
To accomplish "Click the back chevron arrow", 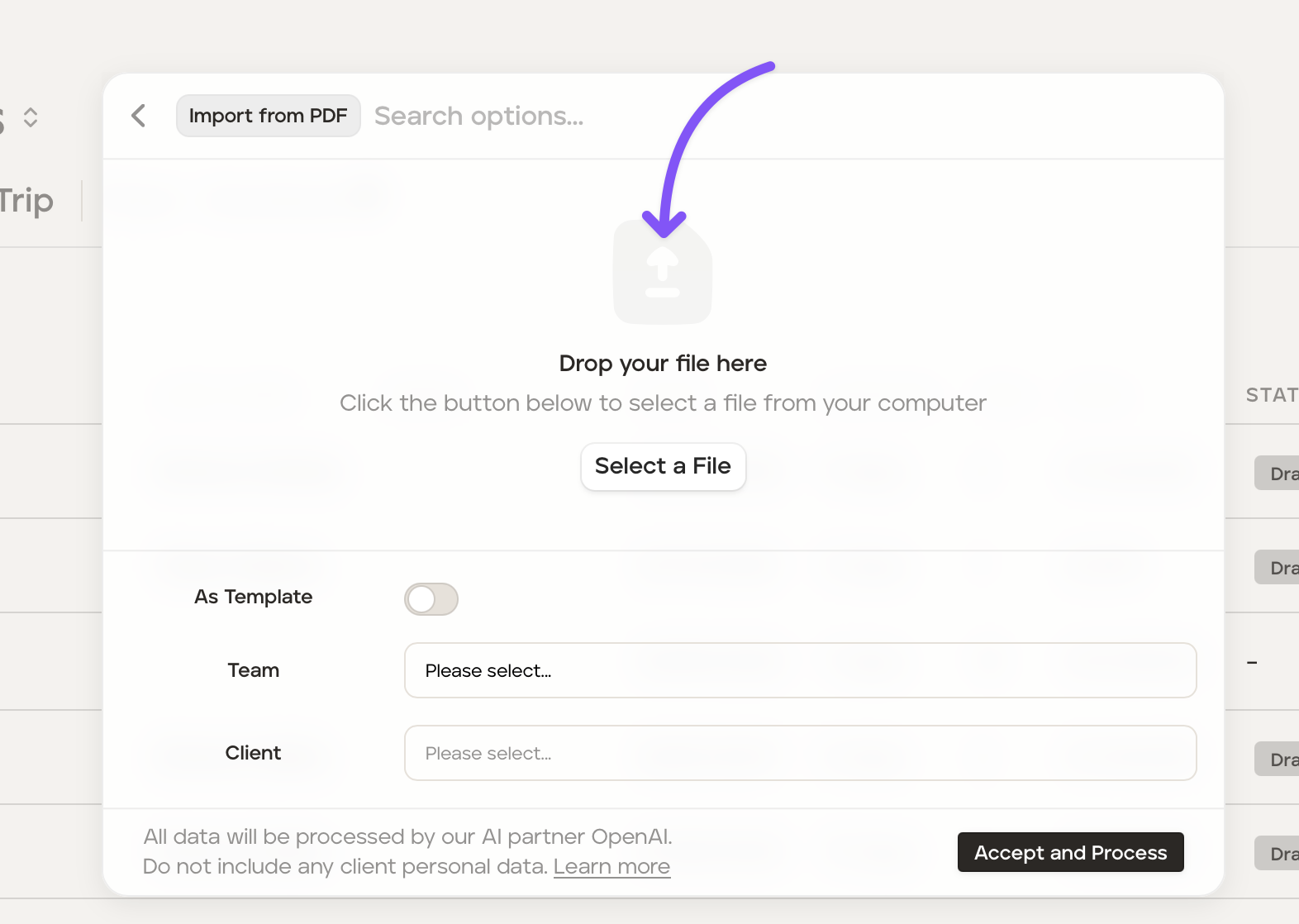I will pyautogui.click(x=139, y=116).
